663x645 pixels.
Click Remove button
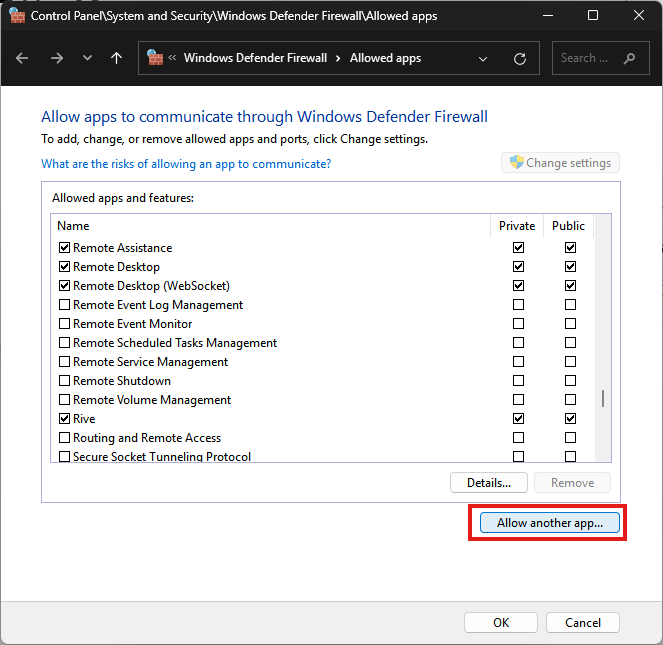[572, 483]
